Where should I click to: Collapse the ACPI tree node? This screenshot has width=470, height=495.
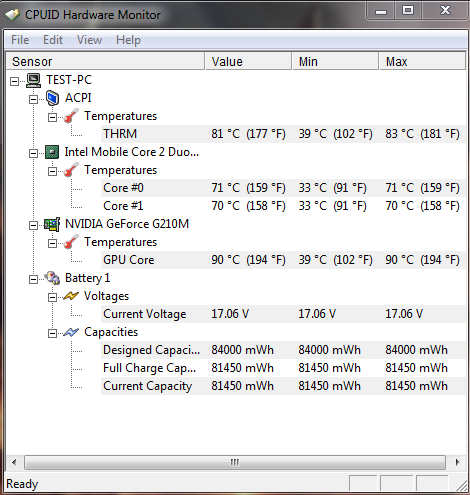tap(33, 99)
